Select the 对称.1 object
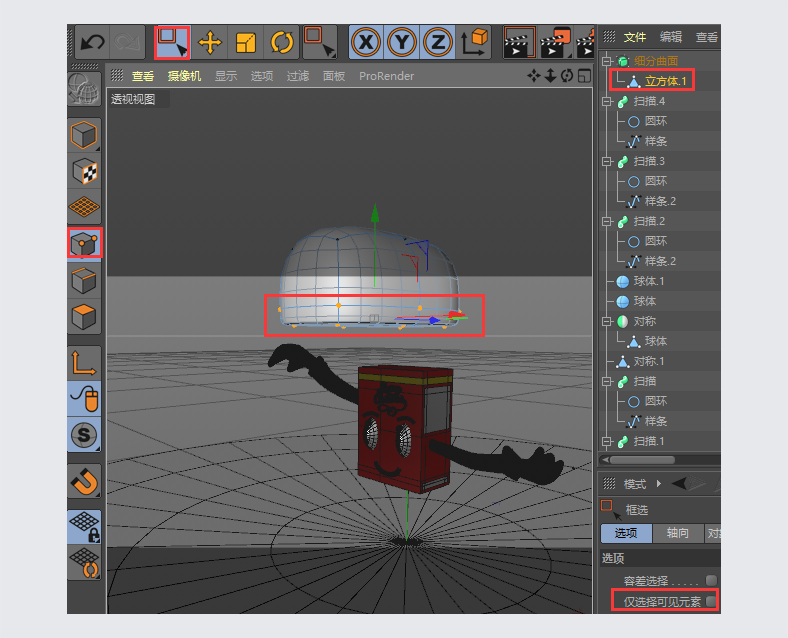This screenshot has height=638, width=788. tap(649, 361)
